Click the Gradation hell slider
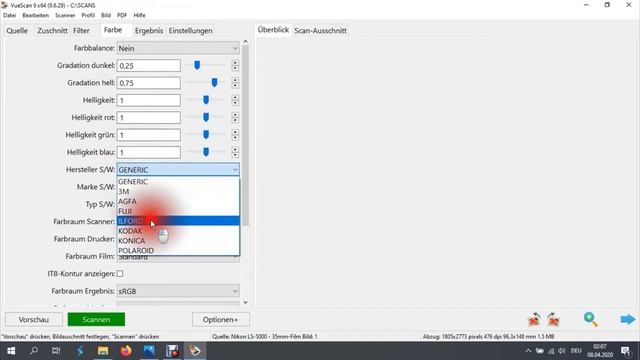The height and width of the screenshot is (360, 640). (206, 83)
